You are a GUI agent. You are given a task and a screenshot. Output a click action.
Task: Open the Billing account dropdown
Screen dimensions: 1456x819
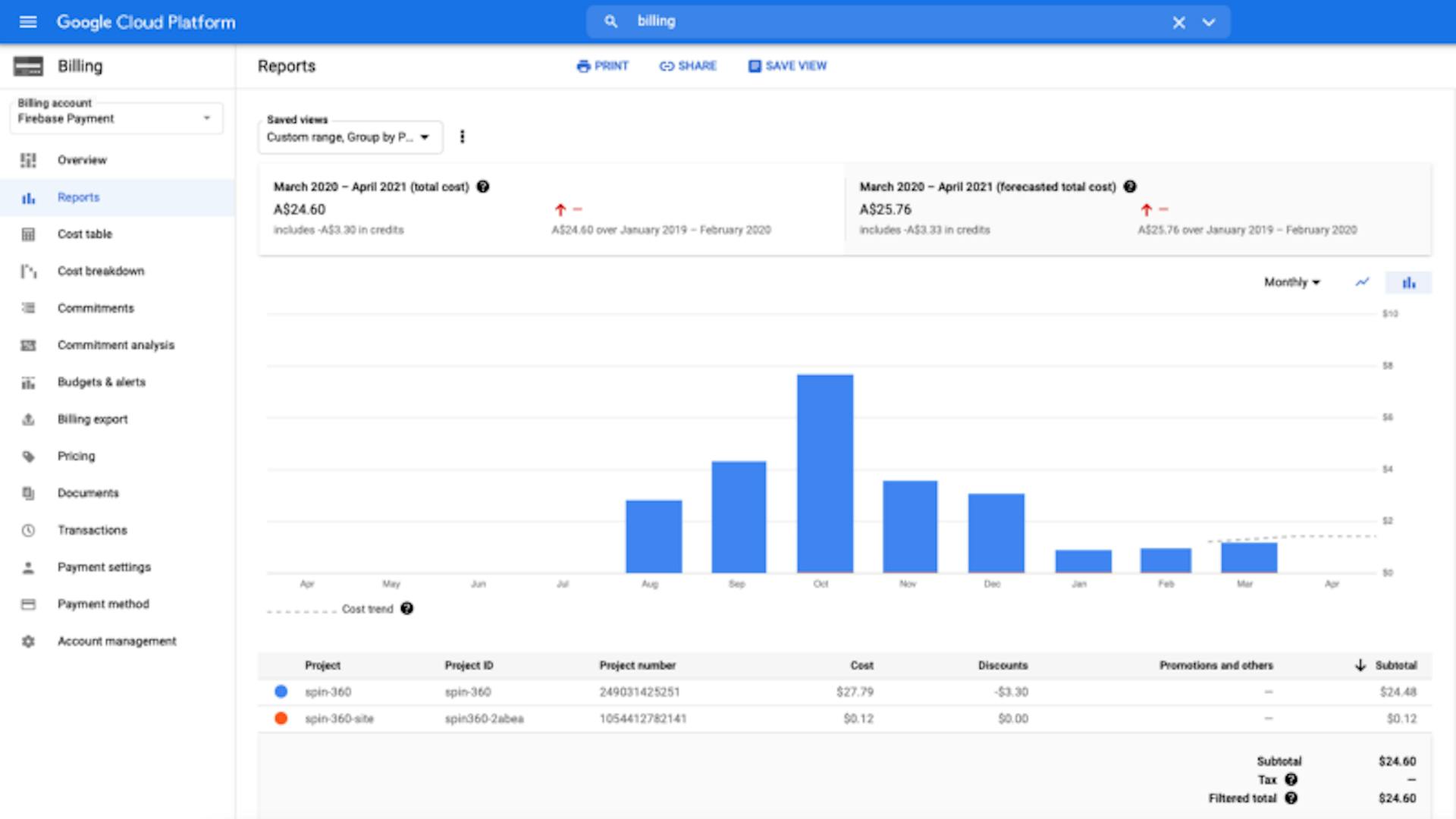click(116, 118)
